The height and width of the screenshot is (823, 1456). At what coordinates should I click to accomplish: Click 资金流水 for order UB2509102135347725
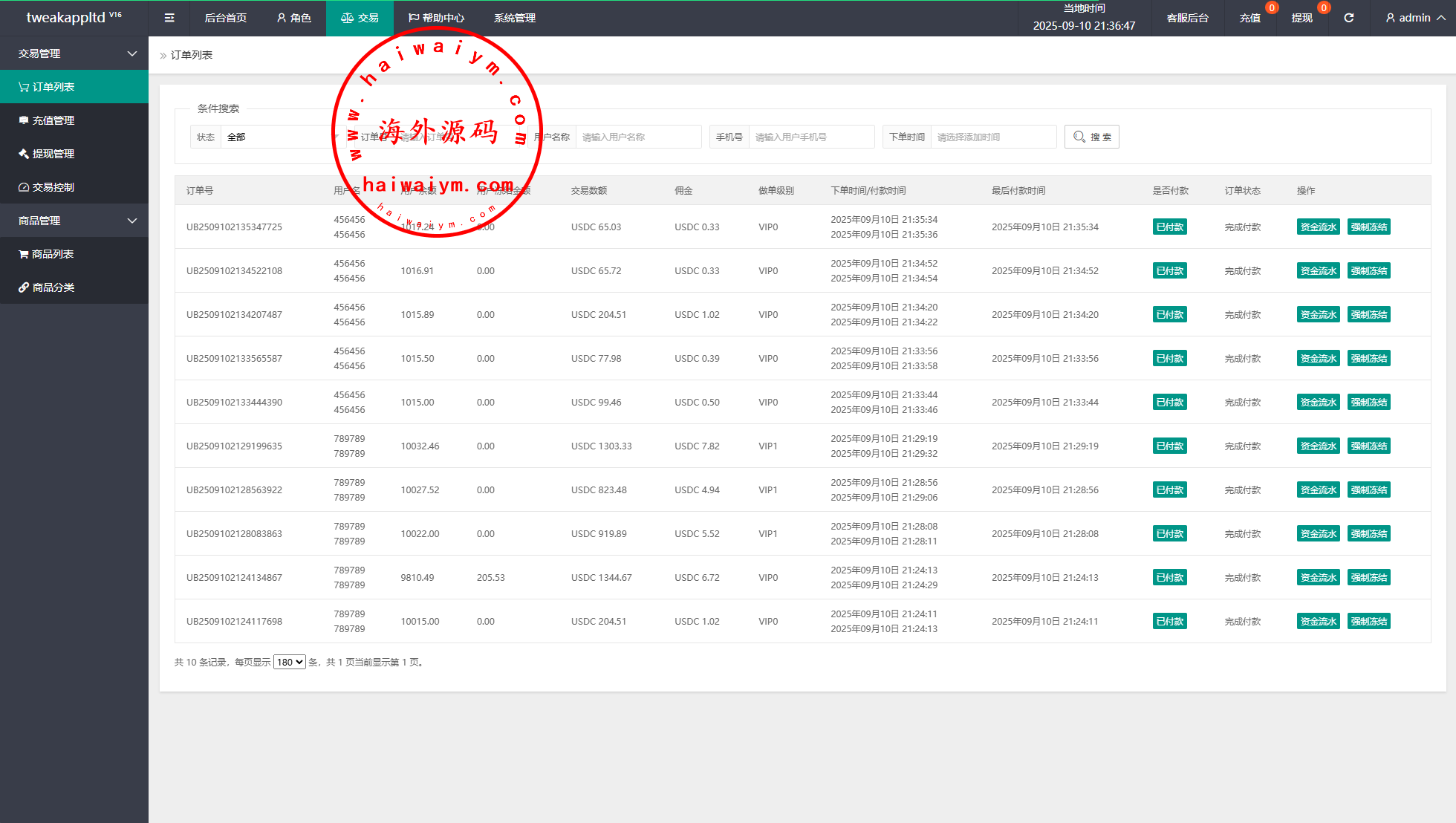[1318, 227]
